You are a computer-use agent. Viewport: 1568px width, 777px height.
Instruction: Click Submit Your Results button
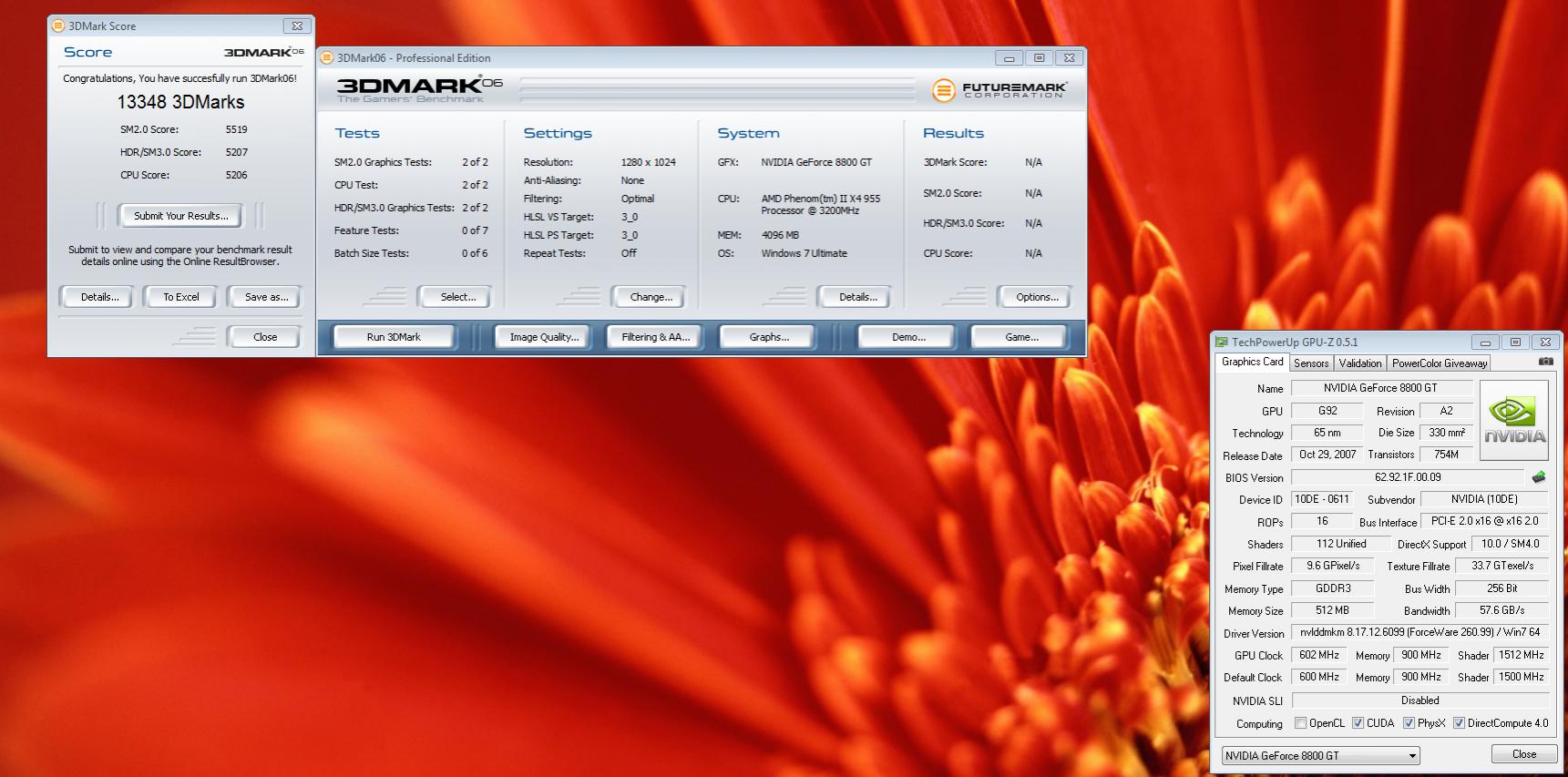pos(180,216)
